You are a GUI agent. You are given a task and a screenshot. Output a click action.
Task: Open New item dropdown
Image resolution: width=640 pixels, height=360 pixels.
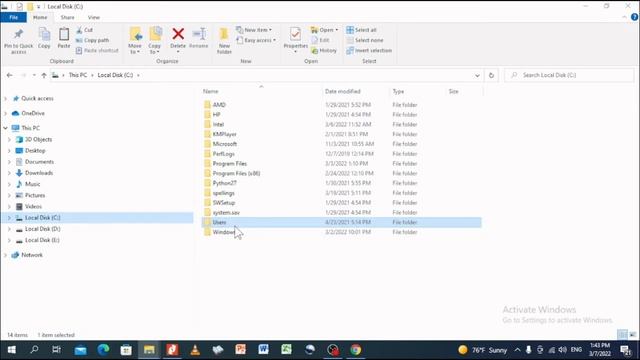coord(254,30)
